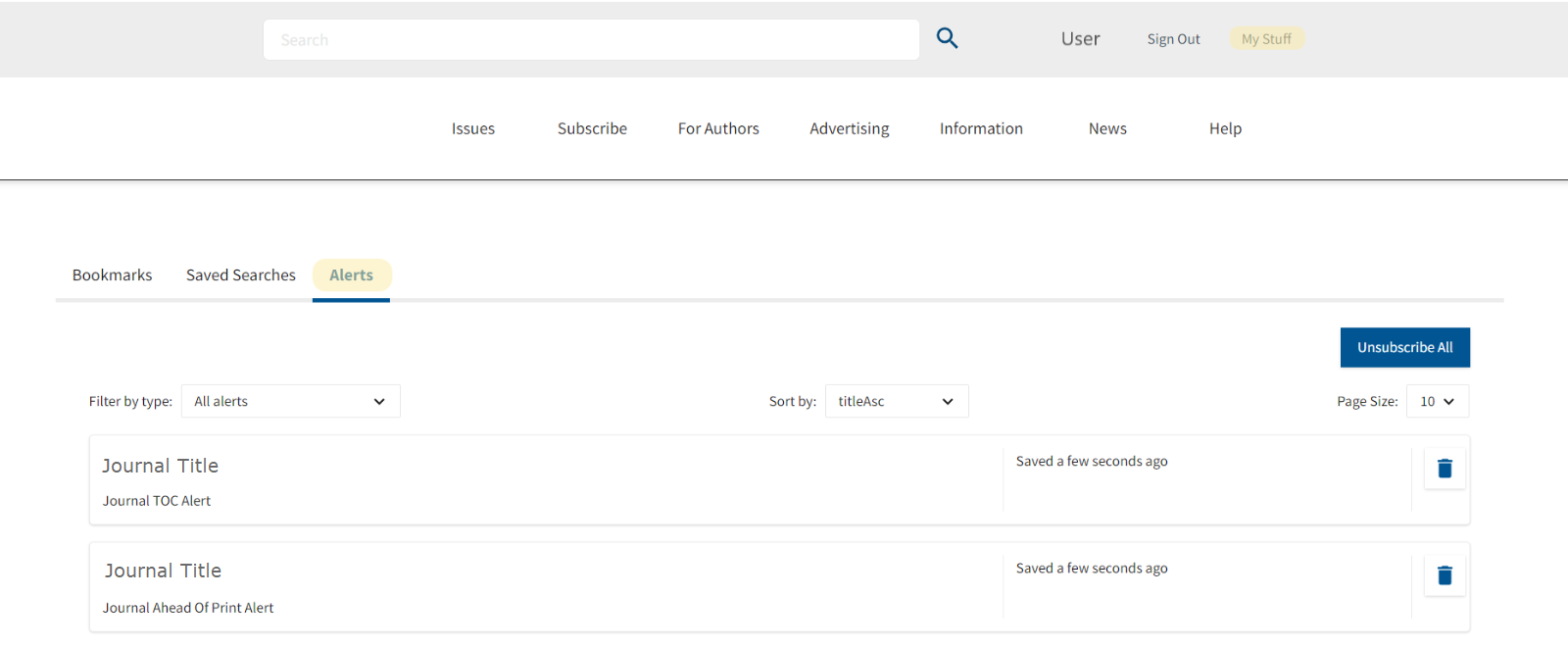Click the magnifying glass search icon

[x=947, y=38]
